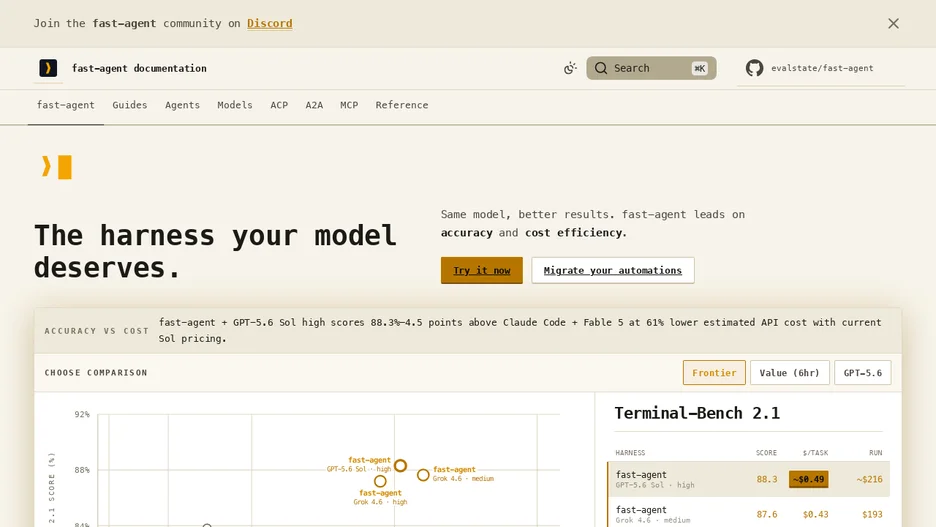This screenshot has width=936, height=527.
Task: Open the Discord link in the banner
Action: [270, 23]
